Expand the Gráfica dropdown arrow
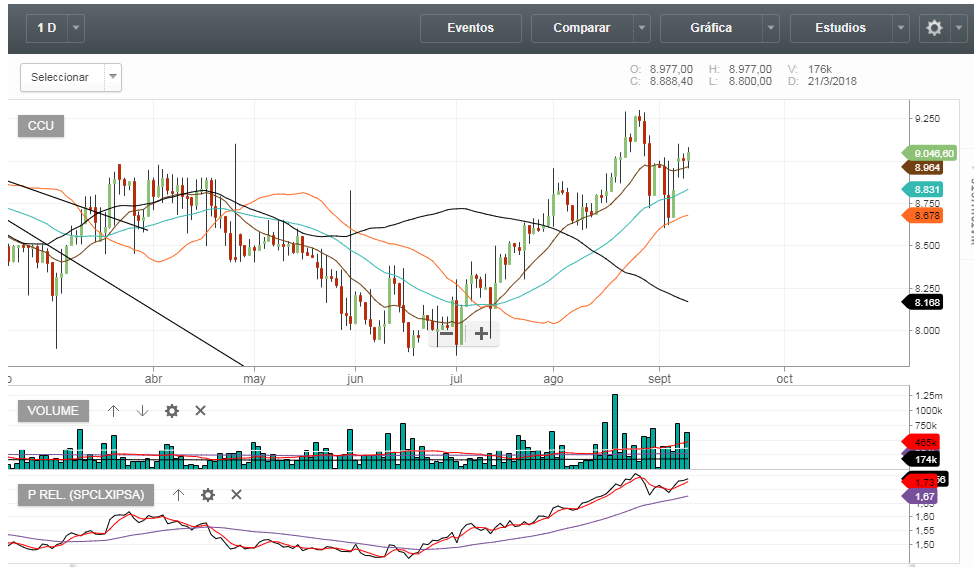Image resolution: width=974 pixels, height=567 pixels. point(771,28)
